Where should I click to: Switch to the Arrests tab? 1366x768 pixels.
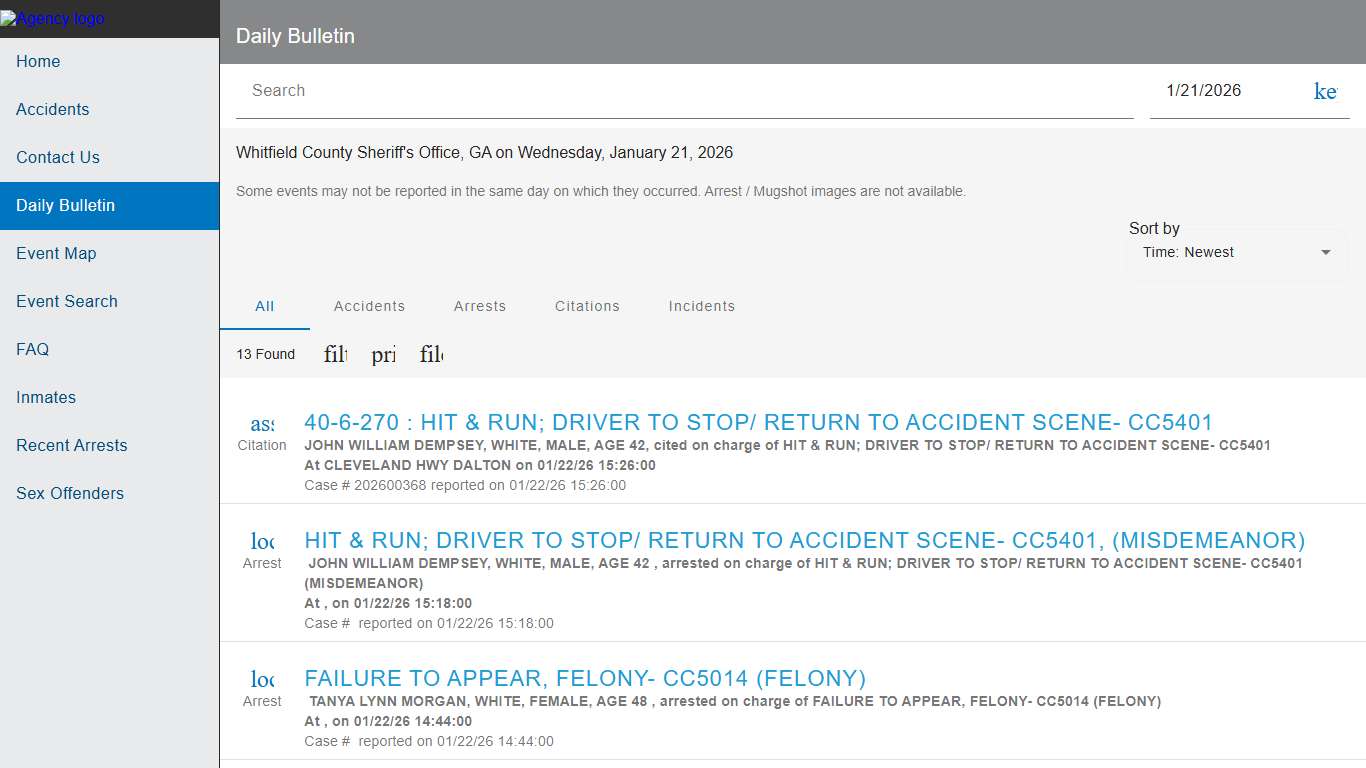click(x=480, y=306)
